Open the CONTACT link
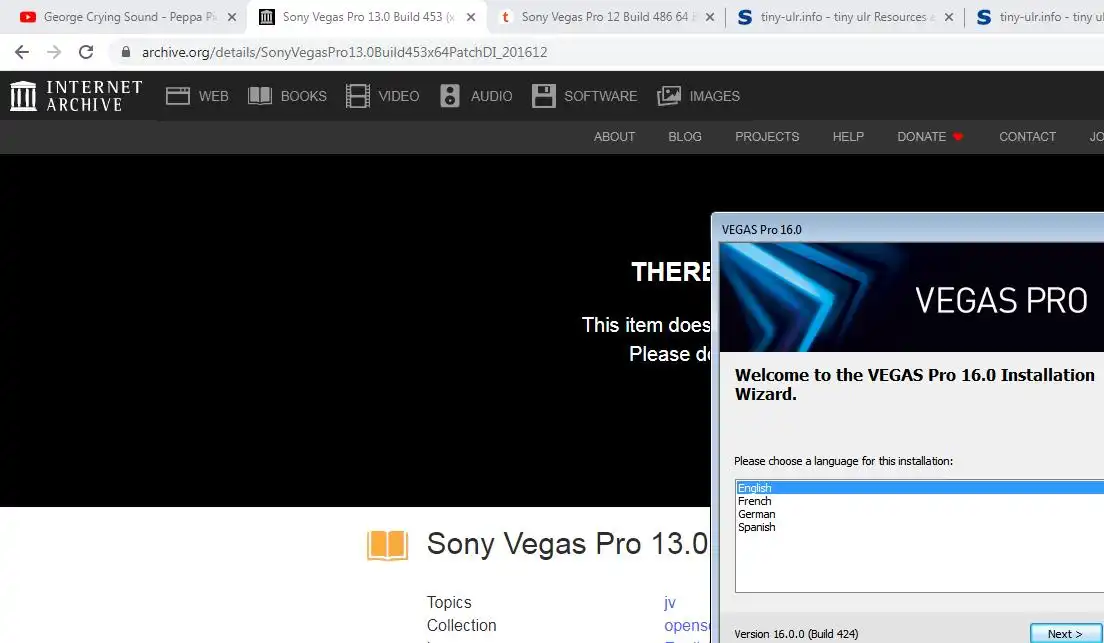 (x=1027, y=137)
